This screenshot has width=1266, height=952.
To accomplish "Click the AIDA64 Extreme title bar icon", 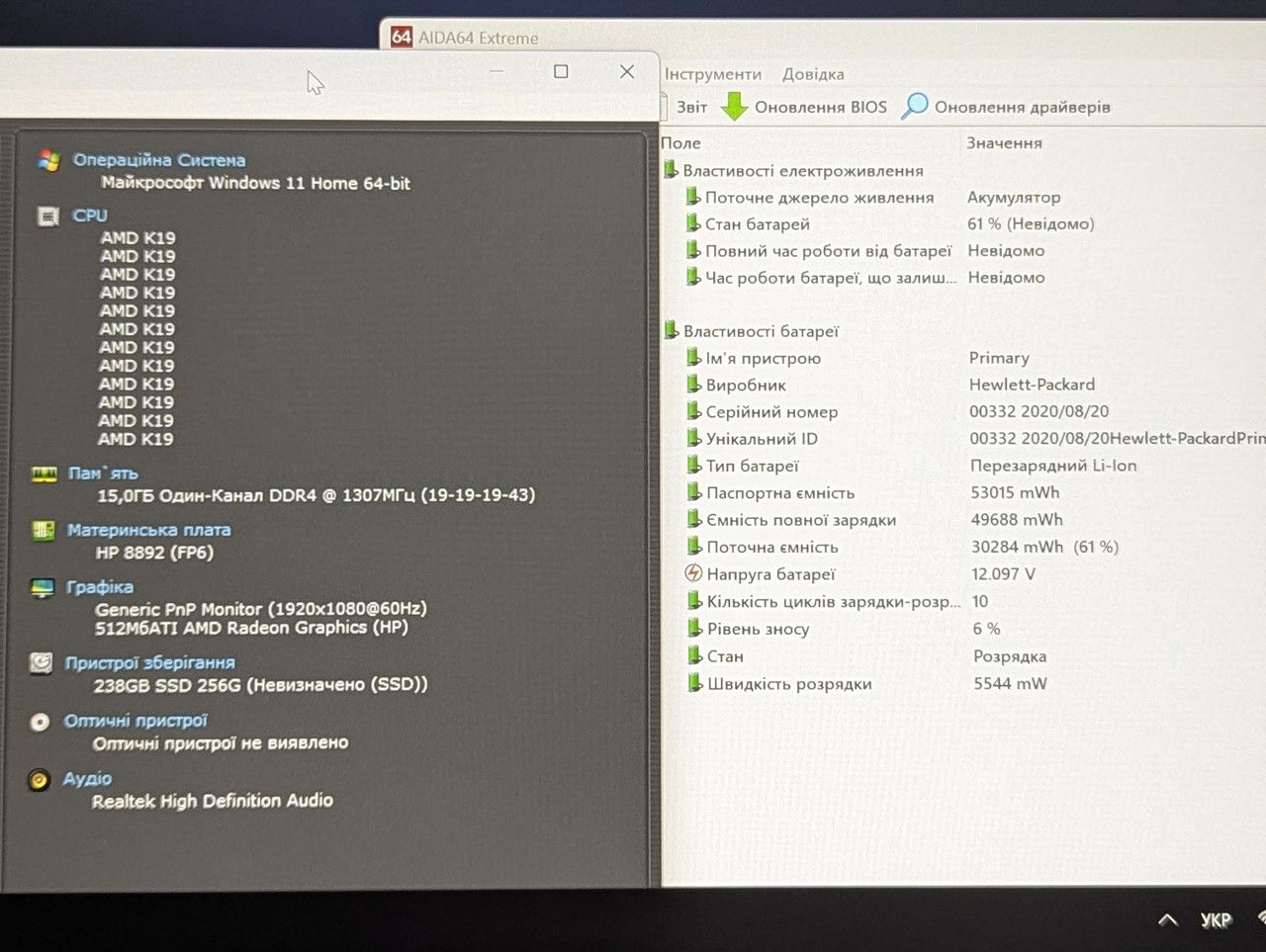I will (x=401, y=38).
